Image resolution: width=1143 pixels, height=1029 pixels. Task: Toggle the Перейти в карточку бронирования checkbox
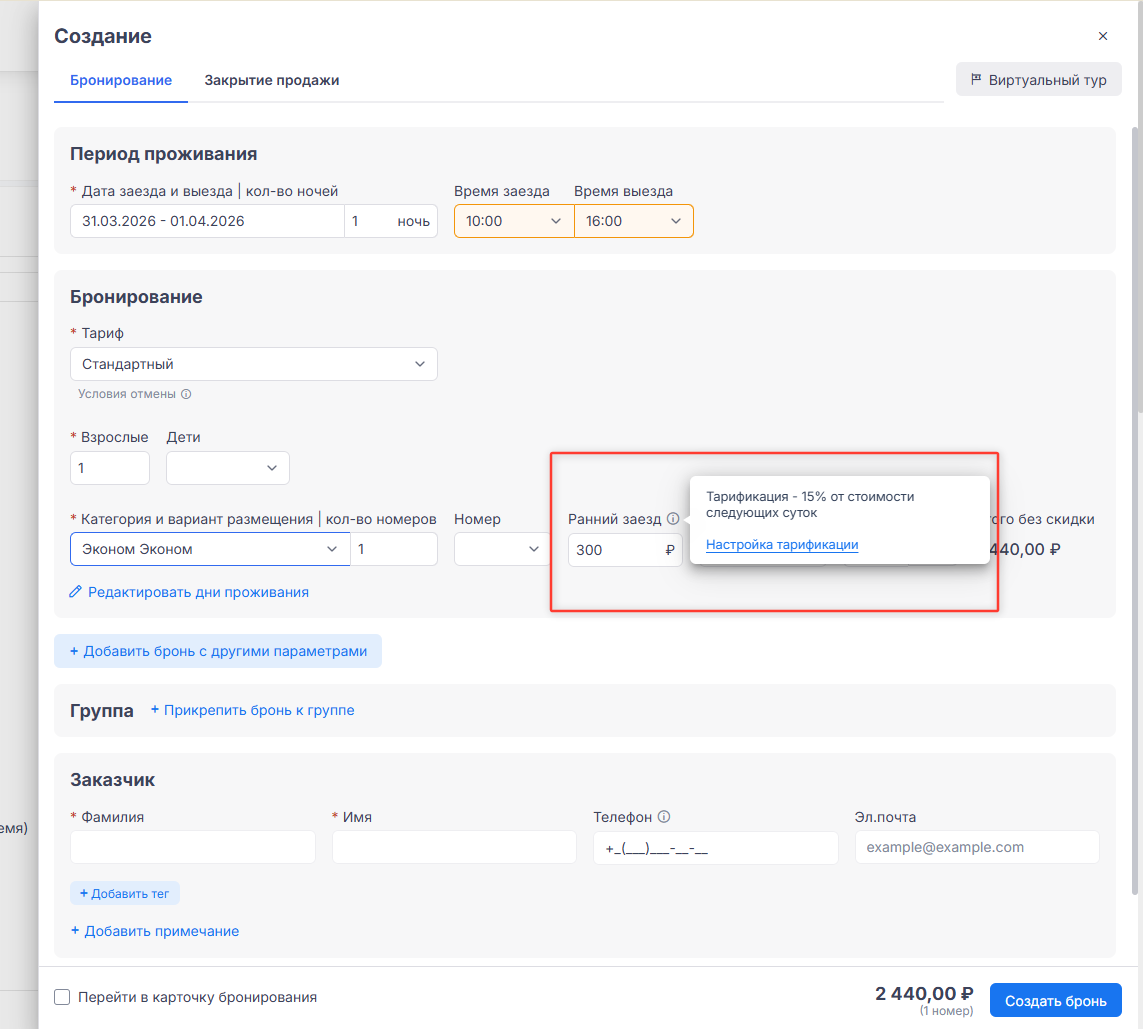(62, 997)
